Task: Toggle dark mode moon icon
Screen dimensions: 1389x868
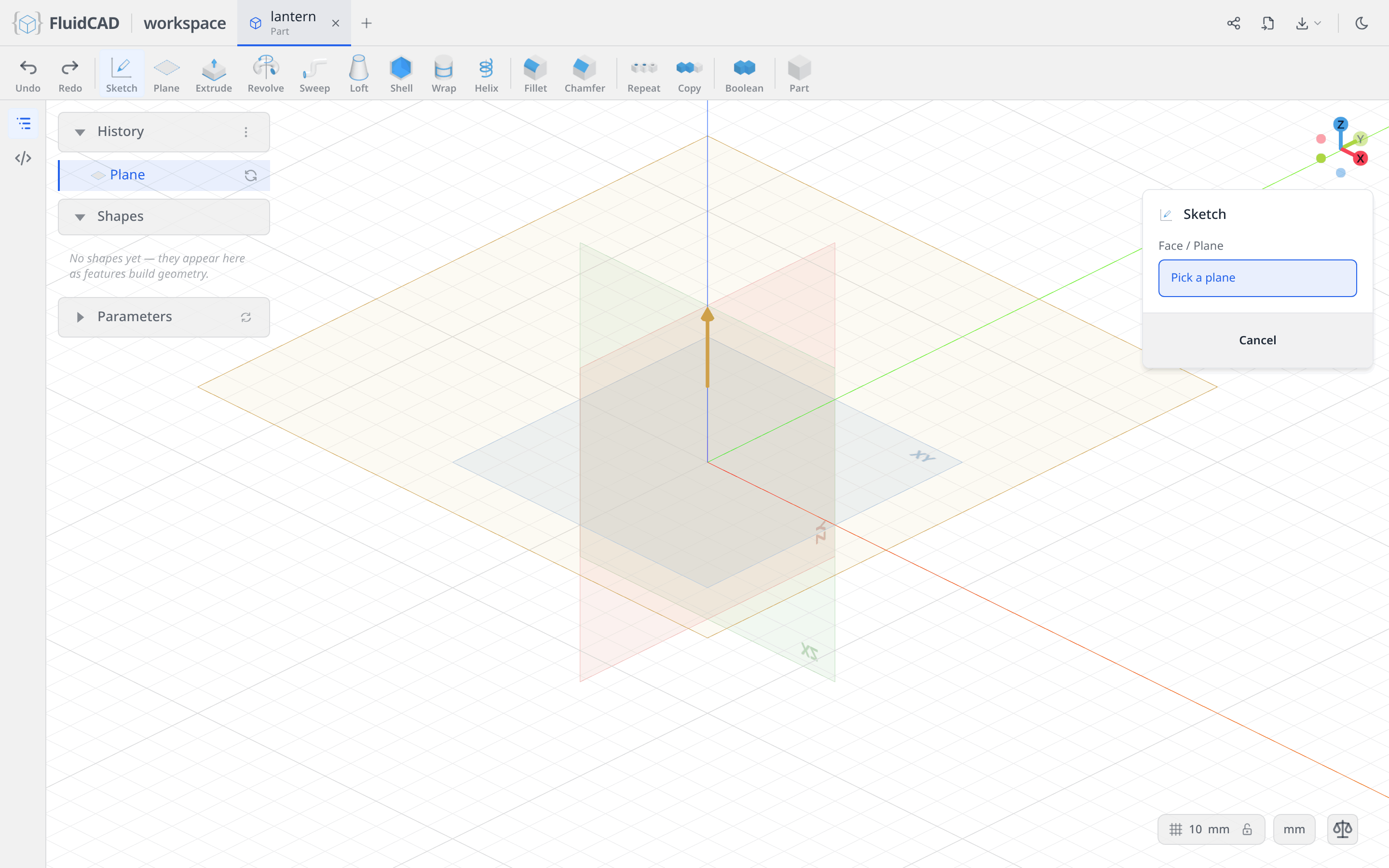Action: click(x=1362, y=23)
